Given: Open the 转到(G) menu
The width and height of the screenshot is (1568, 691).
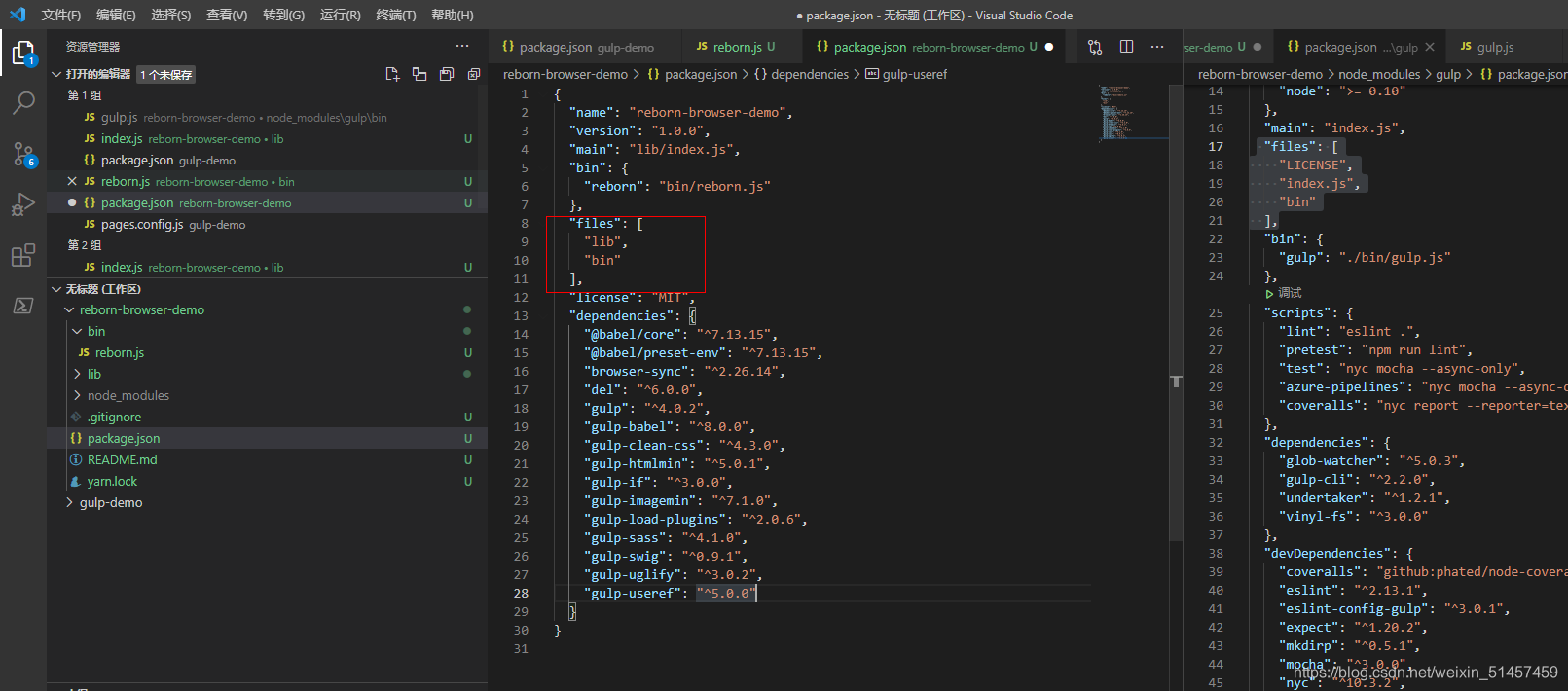Looking at the screenshot, I should click(283, 15).
